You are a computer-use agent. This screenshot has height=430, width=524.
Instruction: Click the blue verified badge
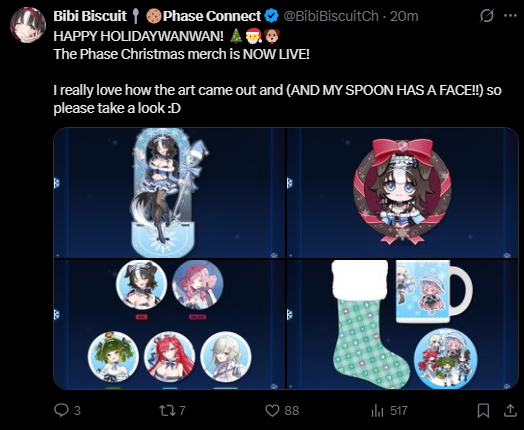click(271, 16)
